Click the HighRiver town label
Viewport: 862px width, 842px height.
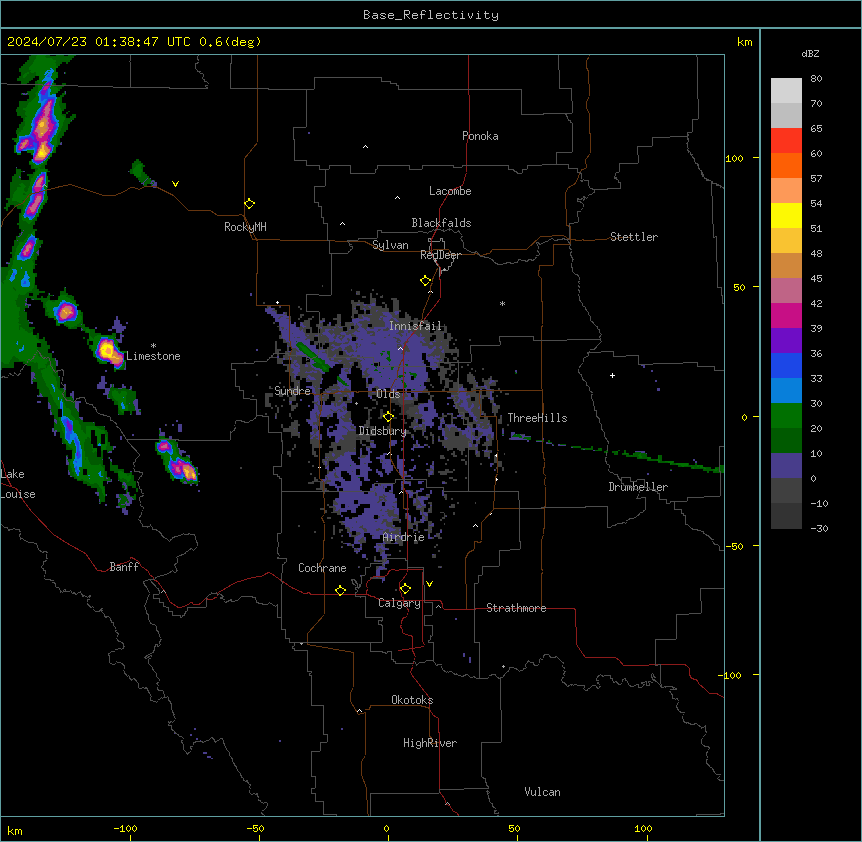pos(430,743)
